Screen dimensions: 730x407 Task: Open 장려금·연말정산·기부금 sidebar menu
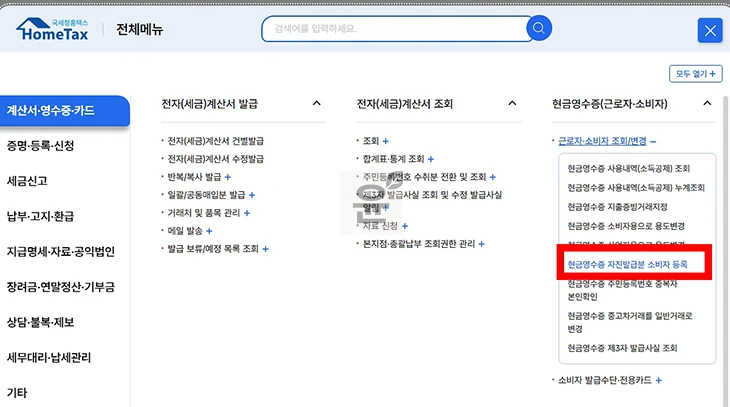[61, 287]
